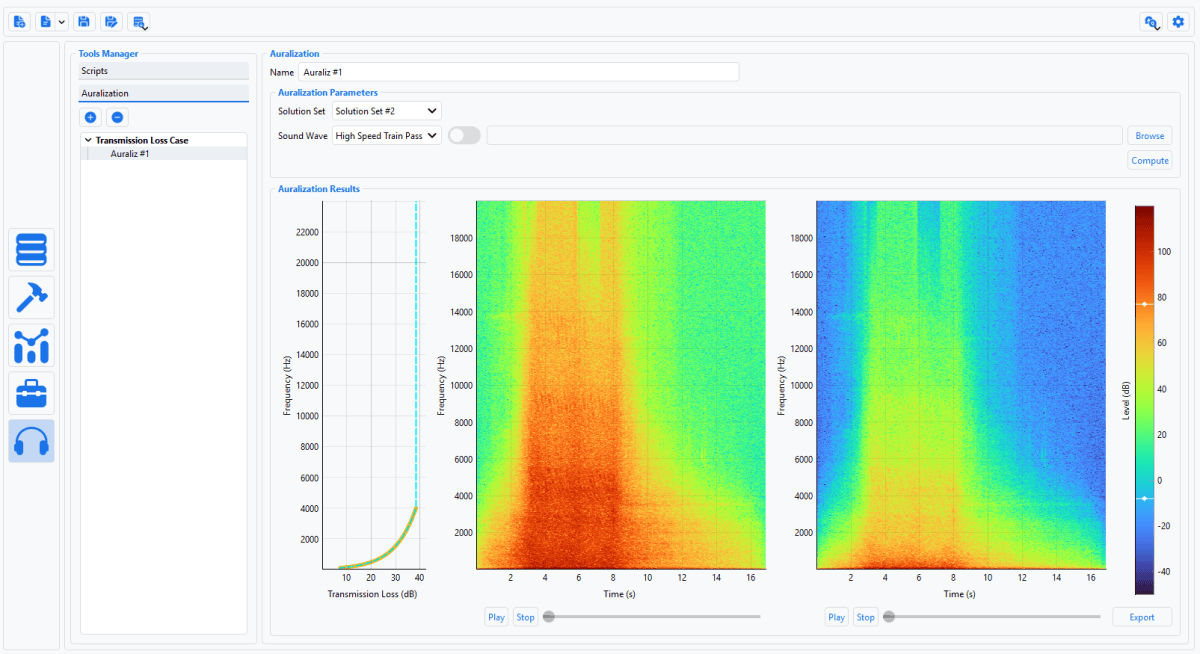Click the Auralization Results section label
The width and height of the screenshot is (1200, 654).
(x=318, y=188)
